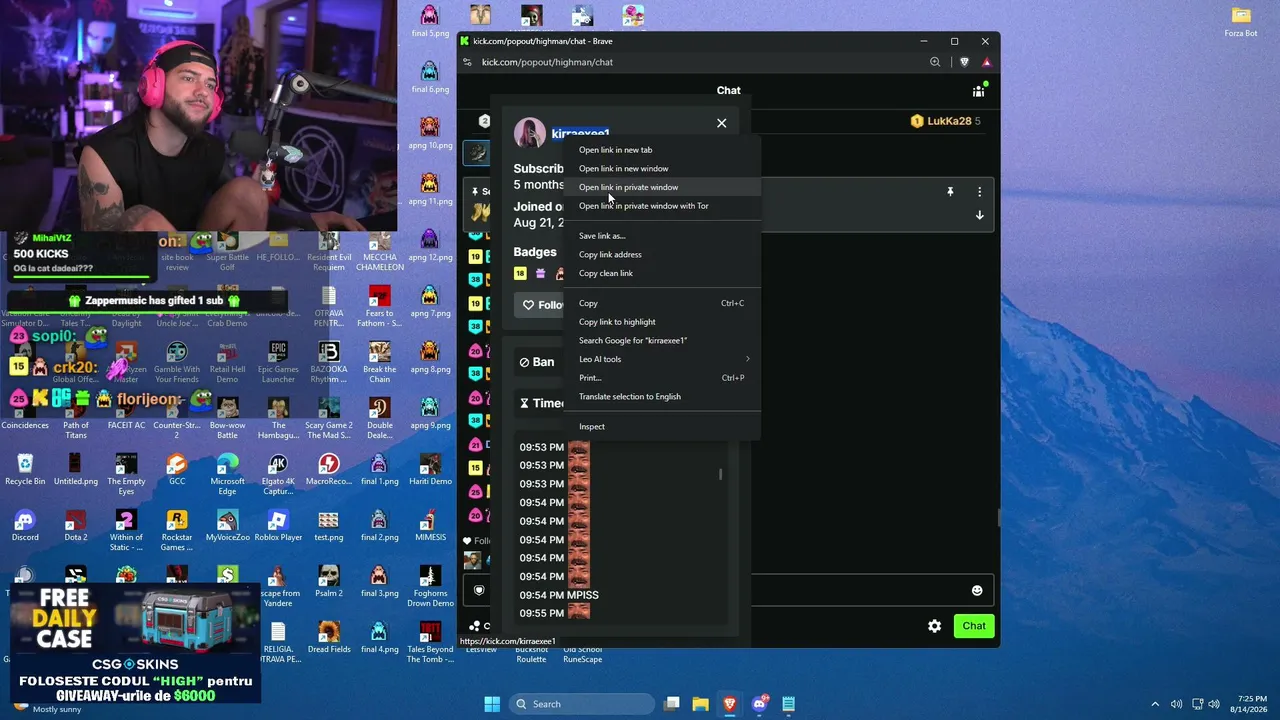The height and width of the screenshot is (720, 1280).
Task: Select the GCC desktop icon
Action: pyautogui.click(x=177, y=469)
